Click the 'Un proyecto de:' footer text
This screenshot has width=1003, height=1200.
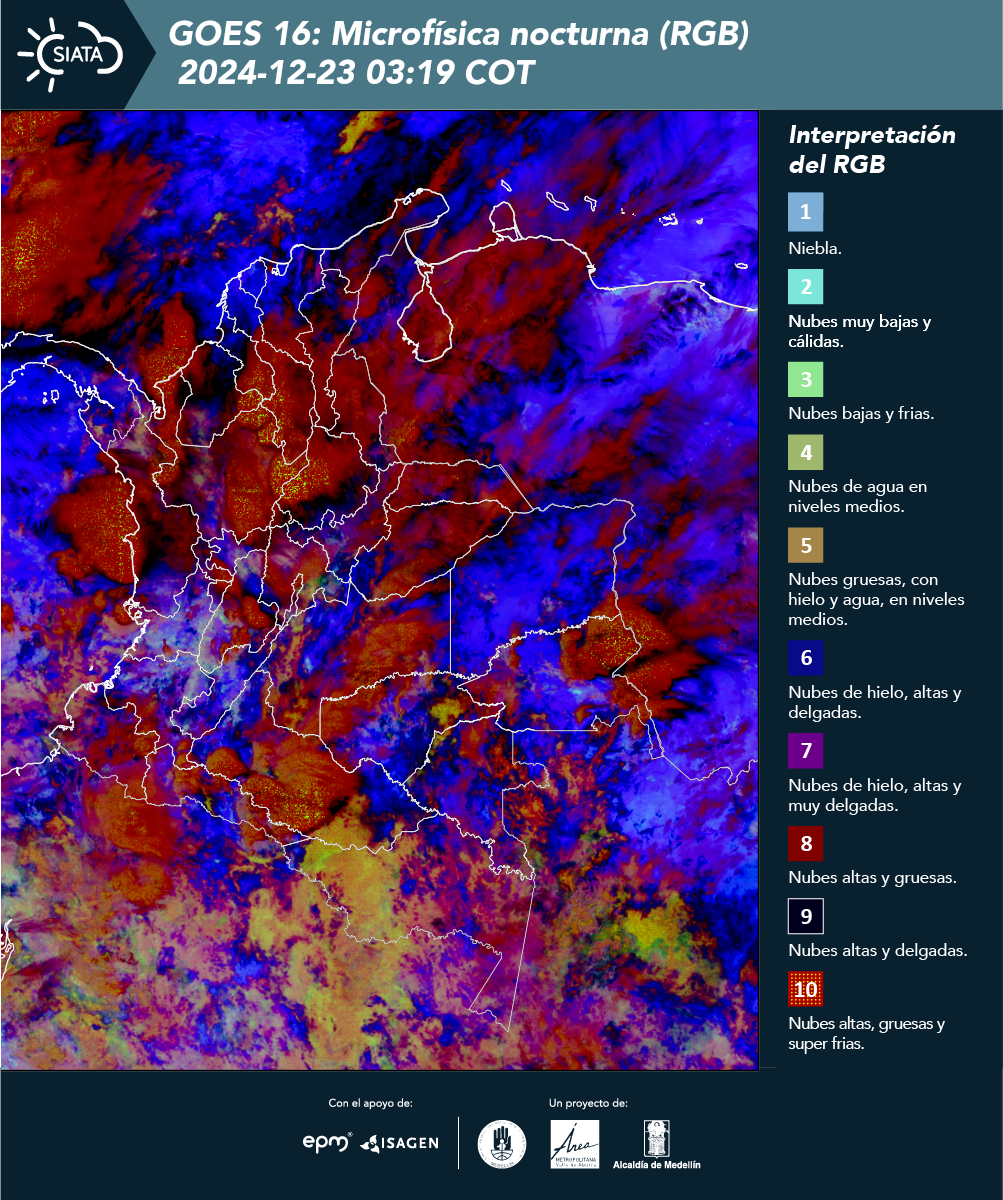[588, 1103]
